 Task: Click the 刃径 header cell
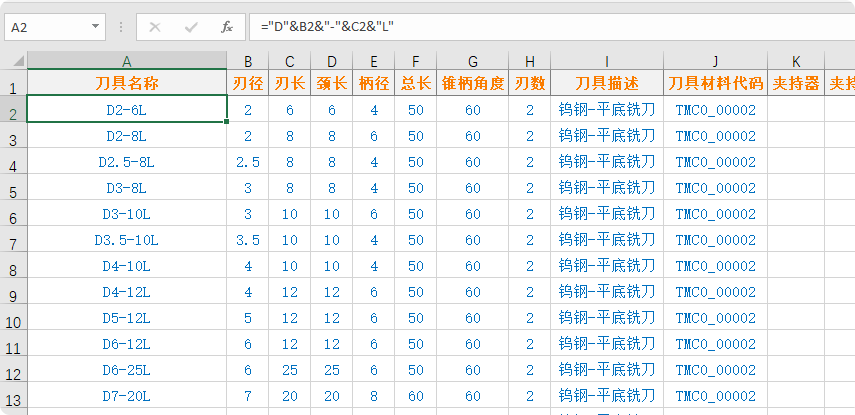(248, 83)
